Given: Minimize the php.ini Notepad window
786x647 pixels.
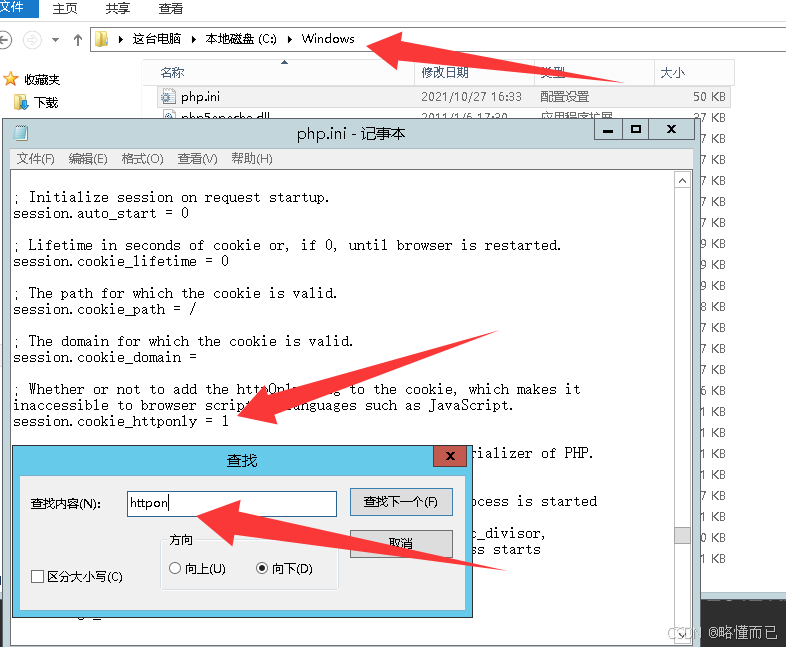Looking at the screenshot, I should 608,129.
